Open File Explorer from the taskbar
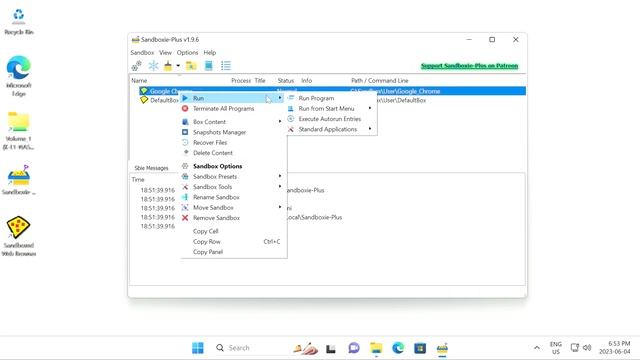Image resolution: width=640 pixels, height=360 pixels. (x=376, y=348)
